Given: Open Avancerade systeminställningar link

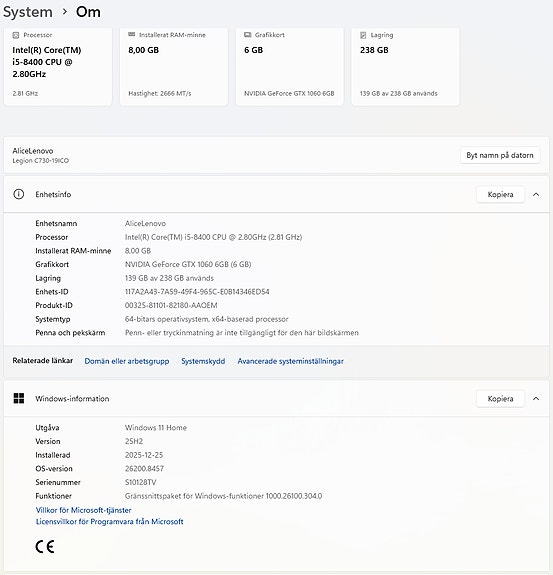Looking at the screenshot, I should [x=290, y=361].
